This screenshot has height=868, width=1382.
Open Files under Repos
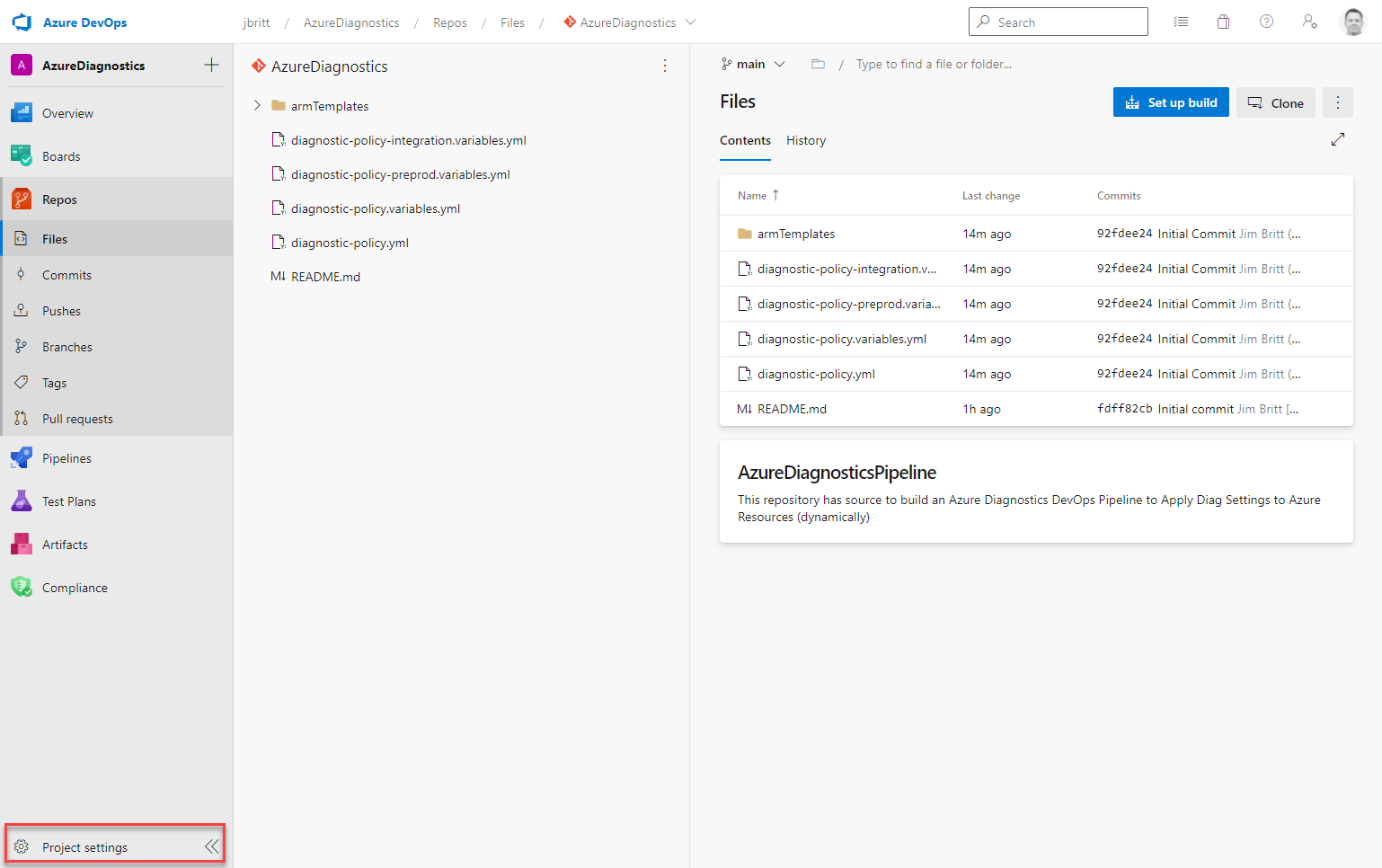pyautogui.click(x=116, y=239)
